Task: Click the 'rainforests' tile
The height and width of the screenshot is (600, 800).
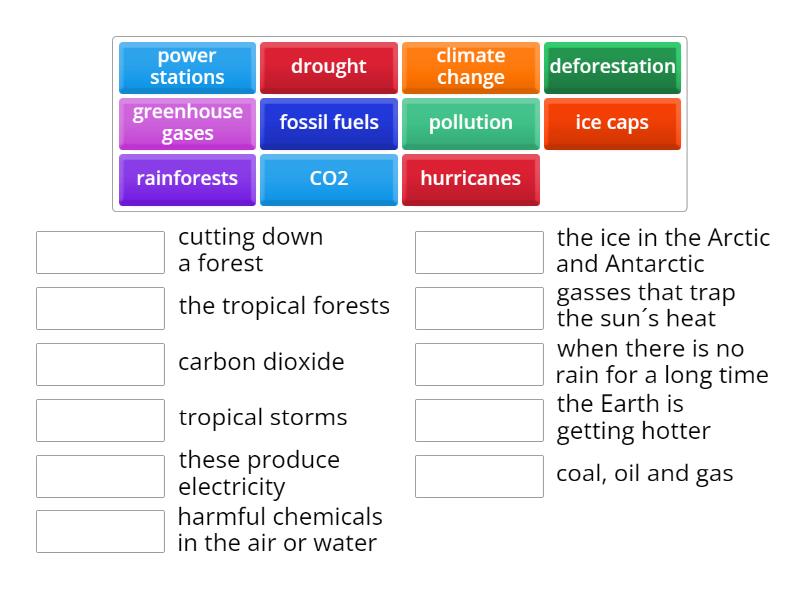Action: tap(186, 179)
